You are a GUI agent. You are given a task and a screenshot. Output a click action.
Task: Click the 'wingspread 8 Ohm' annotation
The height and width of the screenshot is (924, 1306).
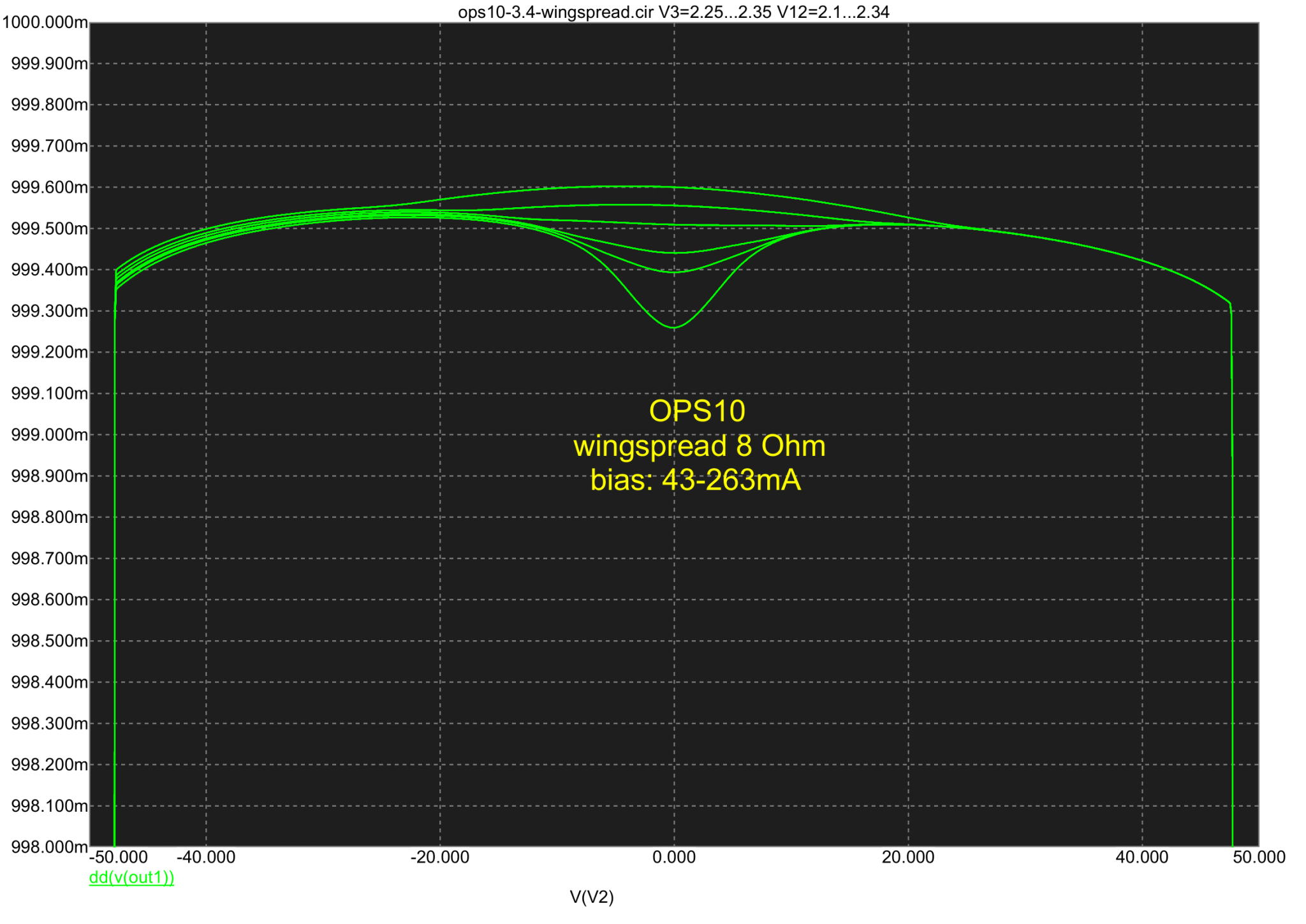tap(700, 446)
